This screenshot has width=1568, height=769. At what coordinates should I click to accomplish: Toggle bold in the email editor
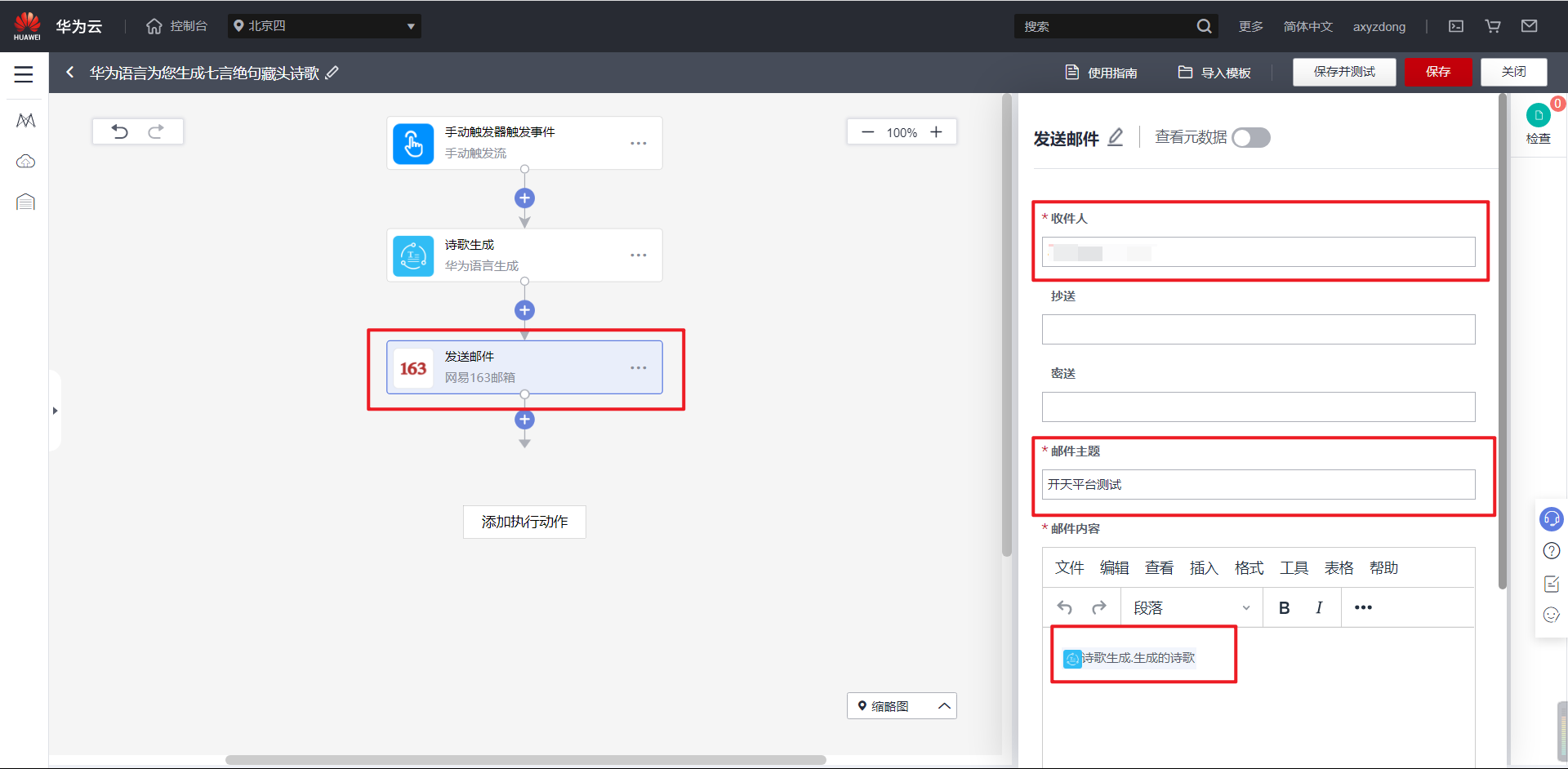pos(1284,607)
